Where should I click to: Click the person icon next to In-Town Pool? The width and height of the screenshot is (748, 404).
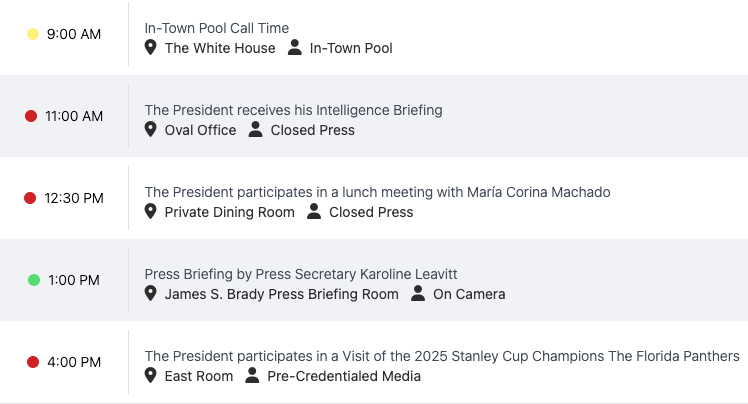coord(294,48)
